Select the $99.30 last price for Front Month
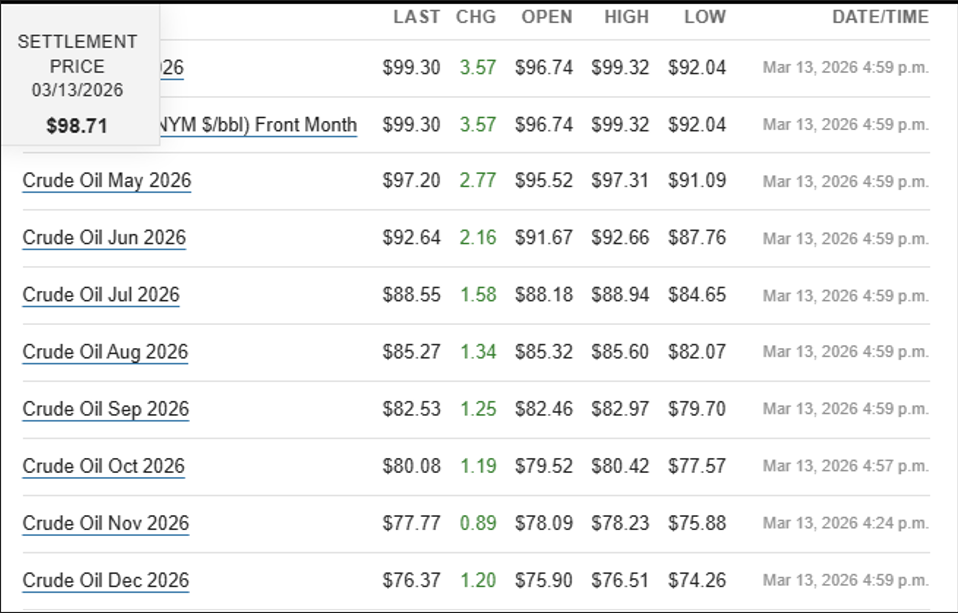Screen dimensions: 958x613 click(410, 125)
